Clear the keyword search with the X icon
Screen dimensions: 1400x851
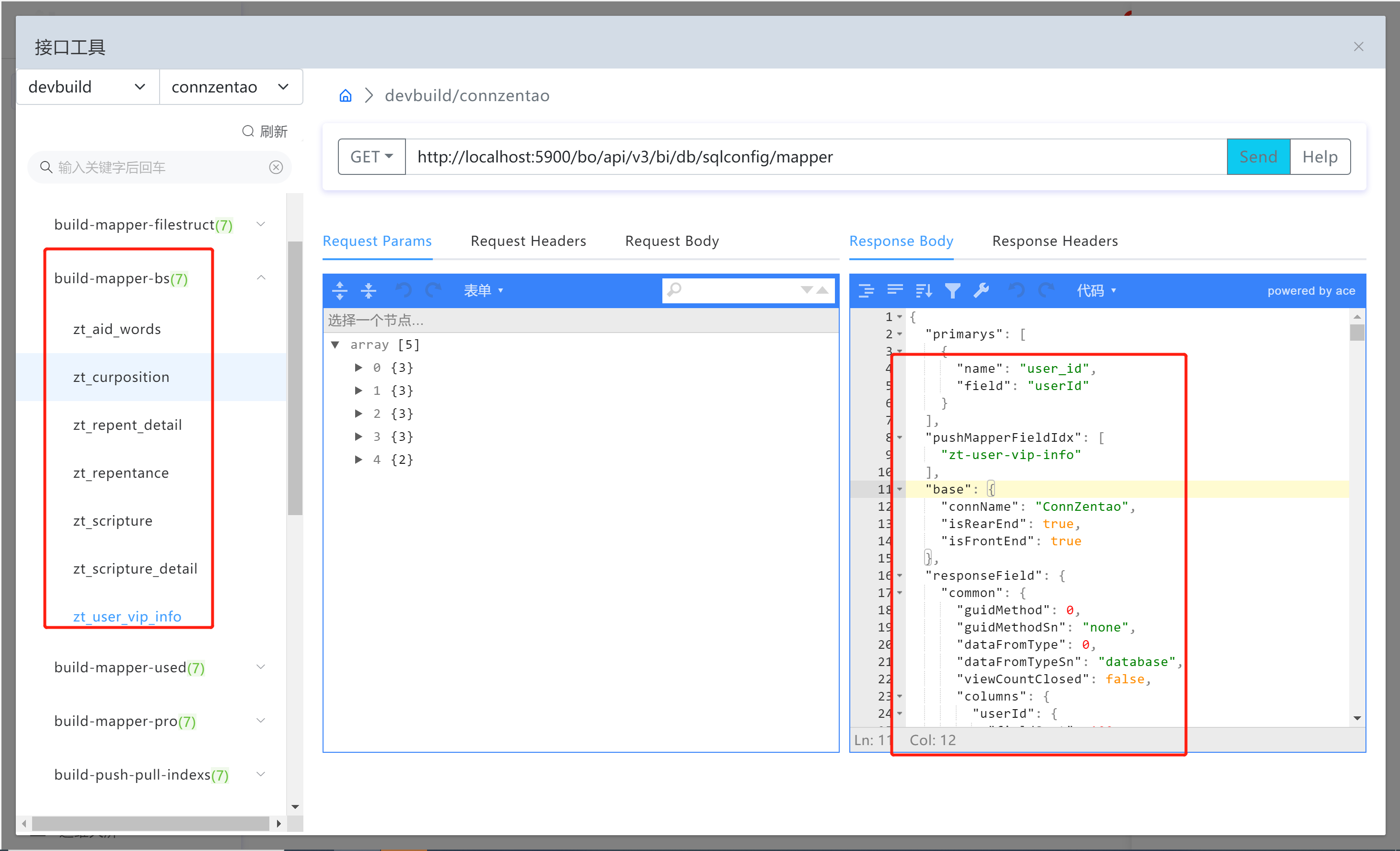(x=276, y=167)
